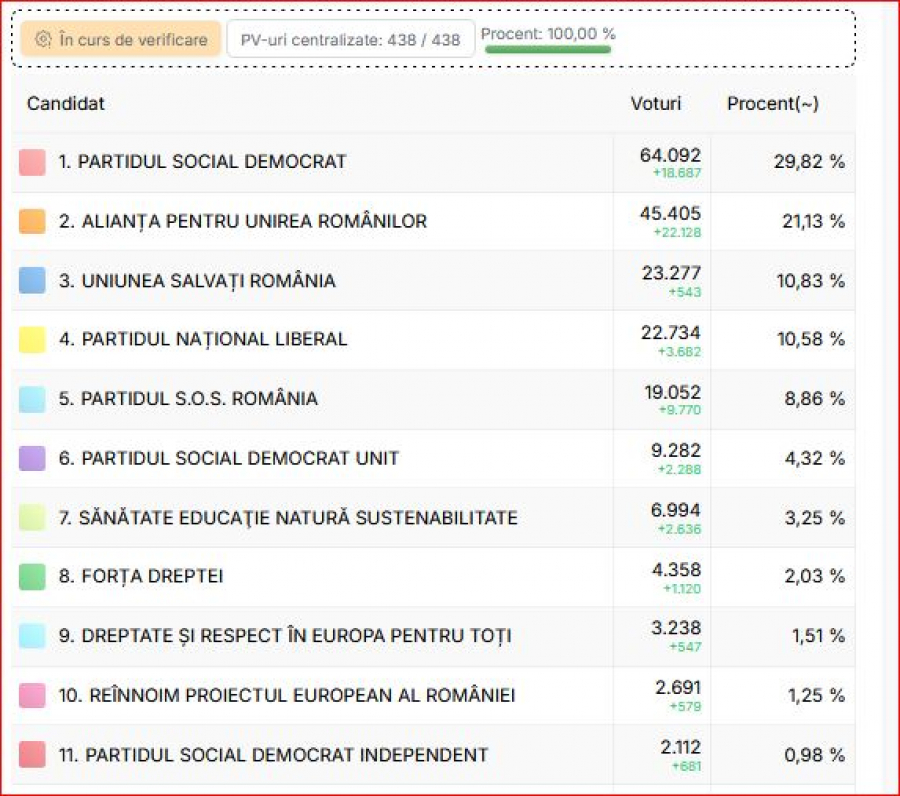The image size is (900, 796).
Task: Click vote count 3.238
Action: click(x=676, y=628)
